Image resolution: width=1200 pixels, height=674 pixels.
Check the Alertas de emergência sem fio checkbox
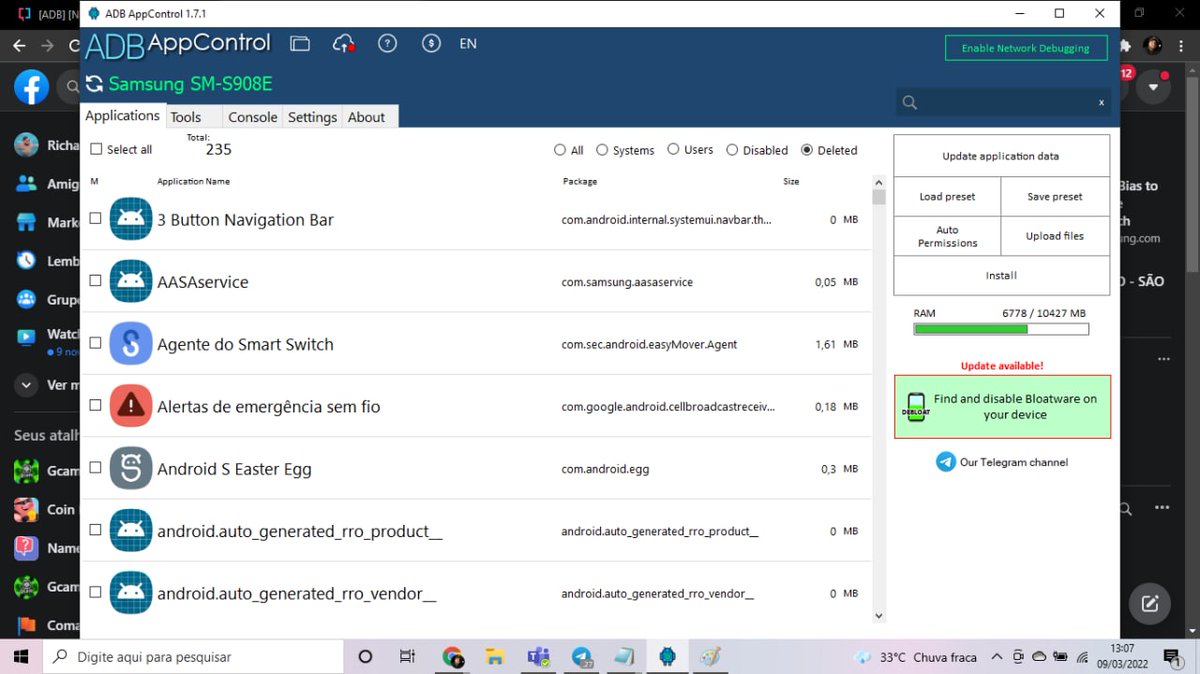point(95,405)
